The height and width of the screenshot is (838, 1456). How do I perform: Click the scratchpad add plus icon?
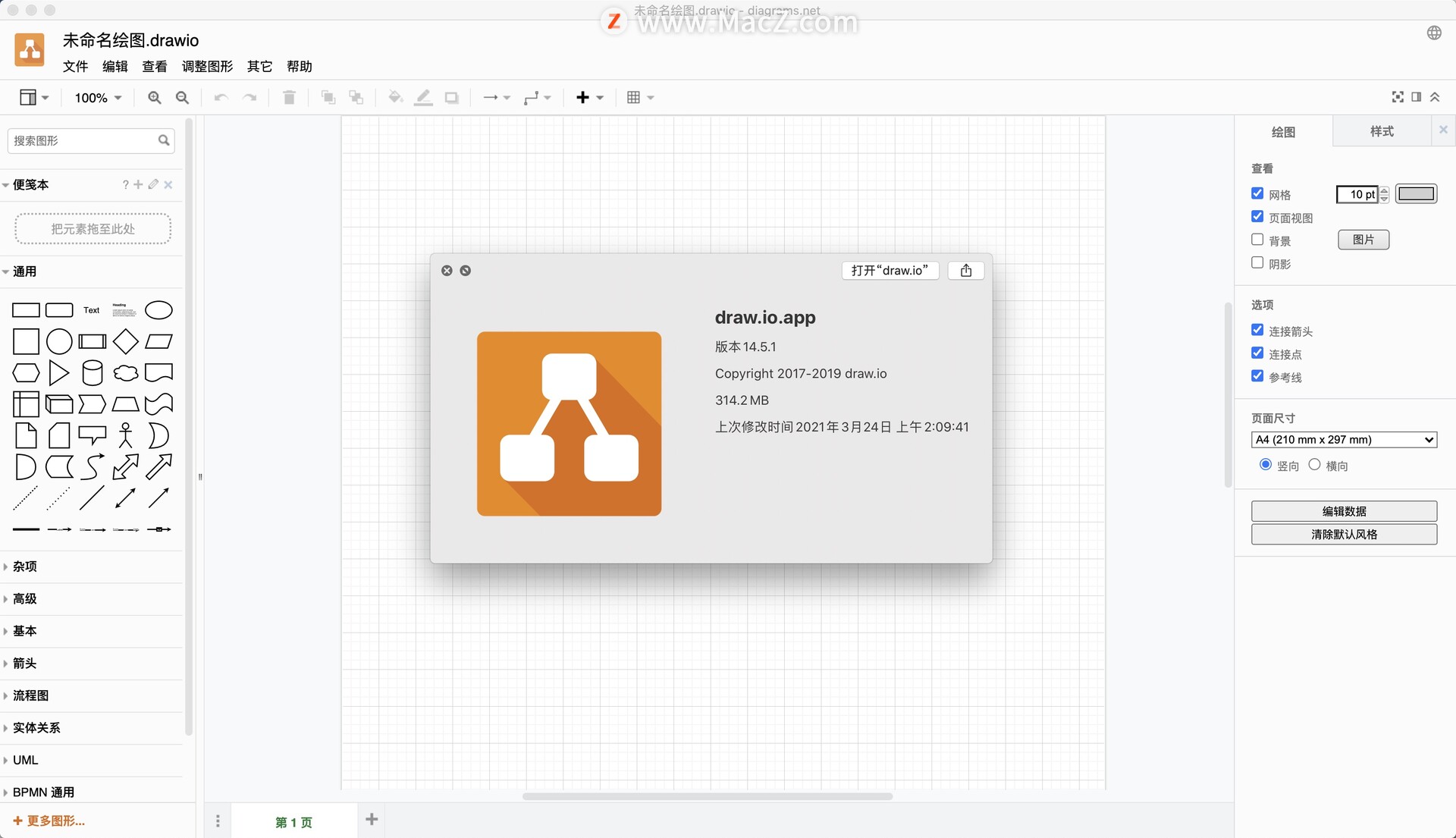[x=138, y=184]
